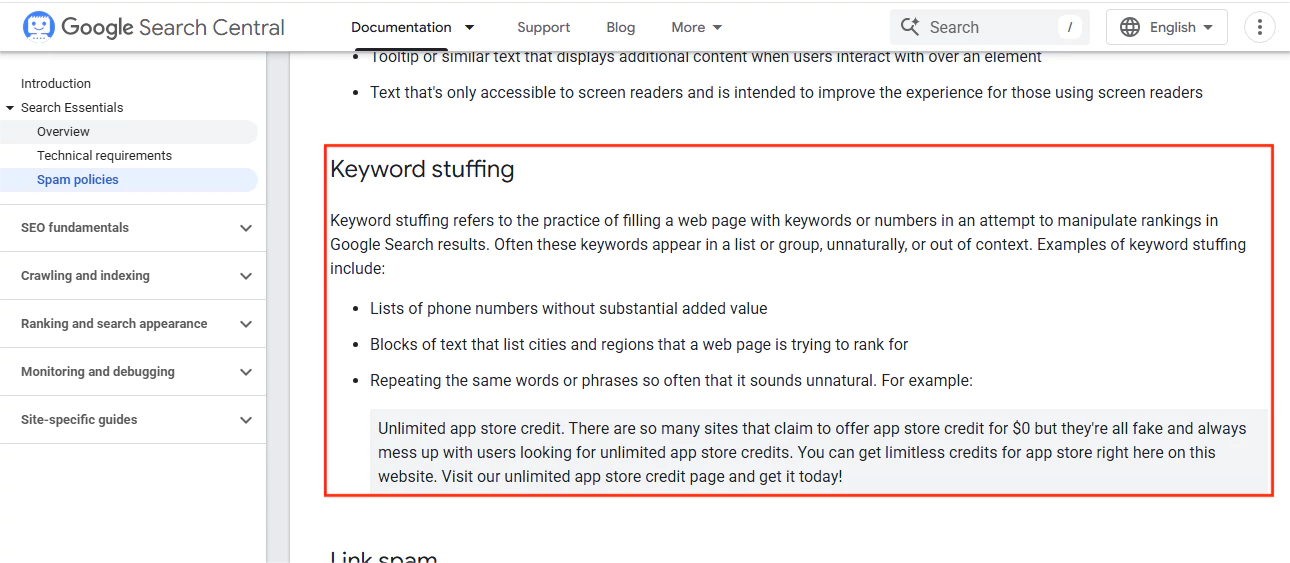Select Spam policies in the sidebar
Viewport: 1290px width, 563px height.
(78, 180)
